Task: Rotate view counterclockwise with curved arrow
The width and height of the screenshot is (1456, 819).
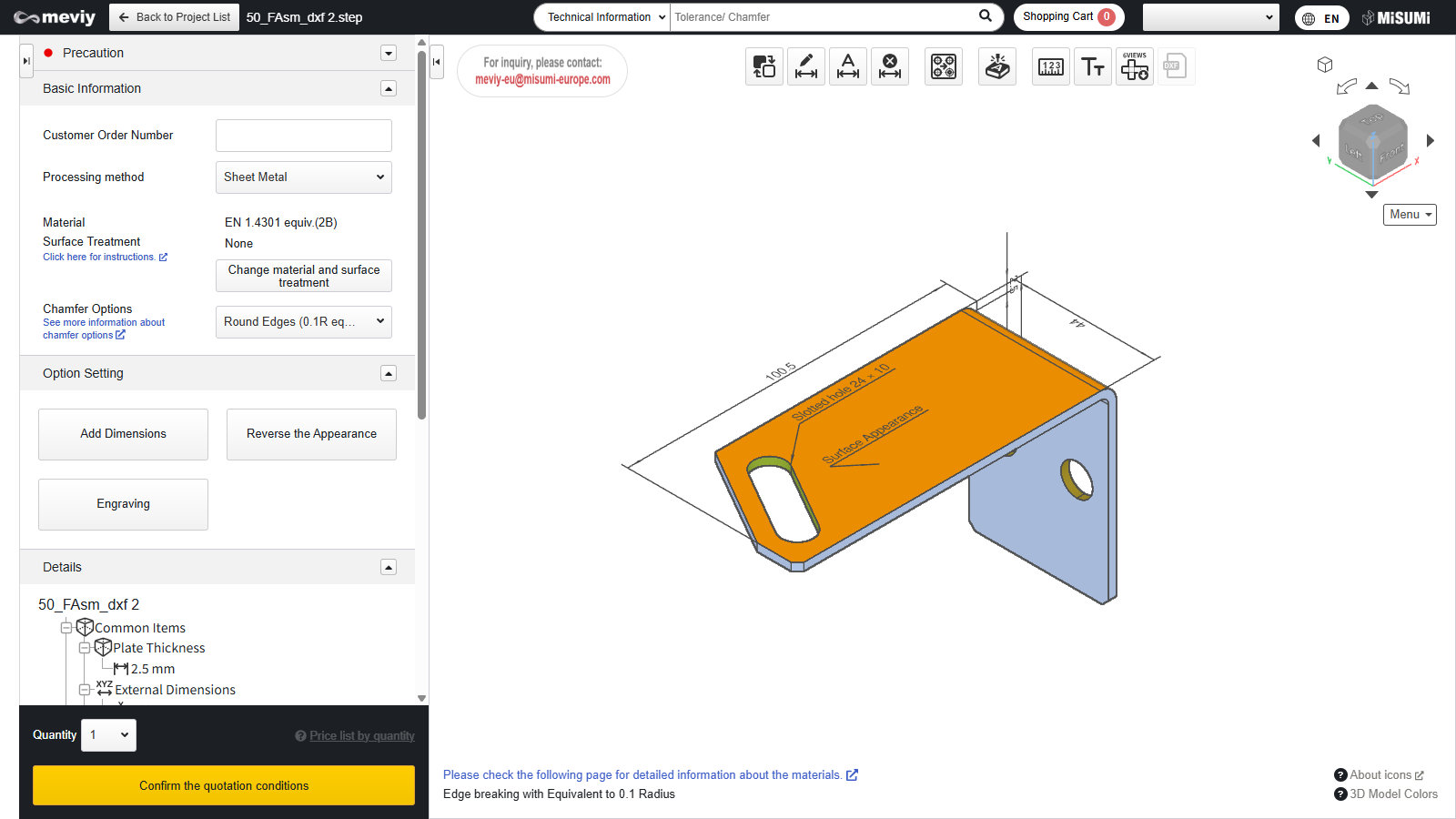Action: [1346, 86]
